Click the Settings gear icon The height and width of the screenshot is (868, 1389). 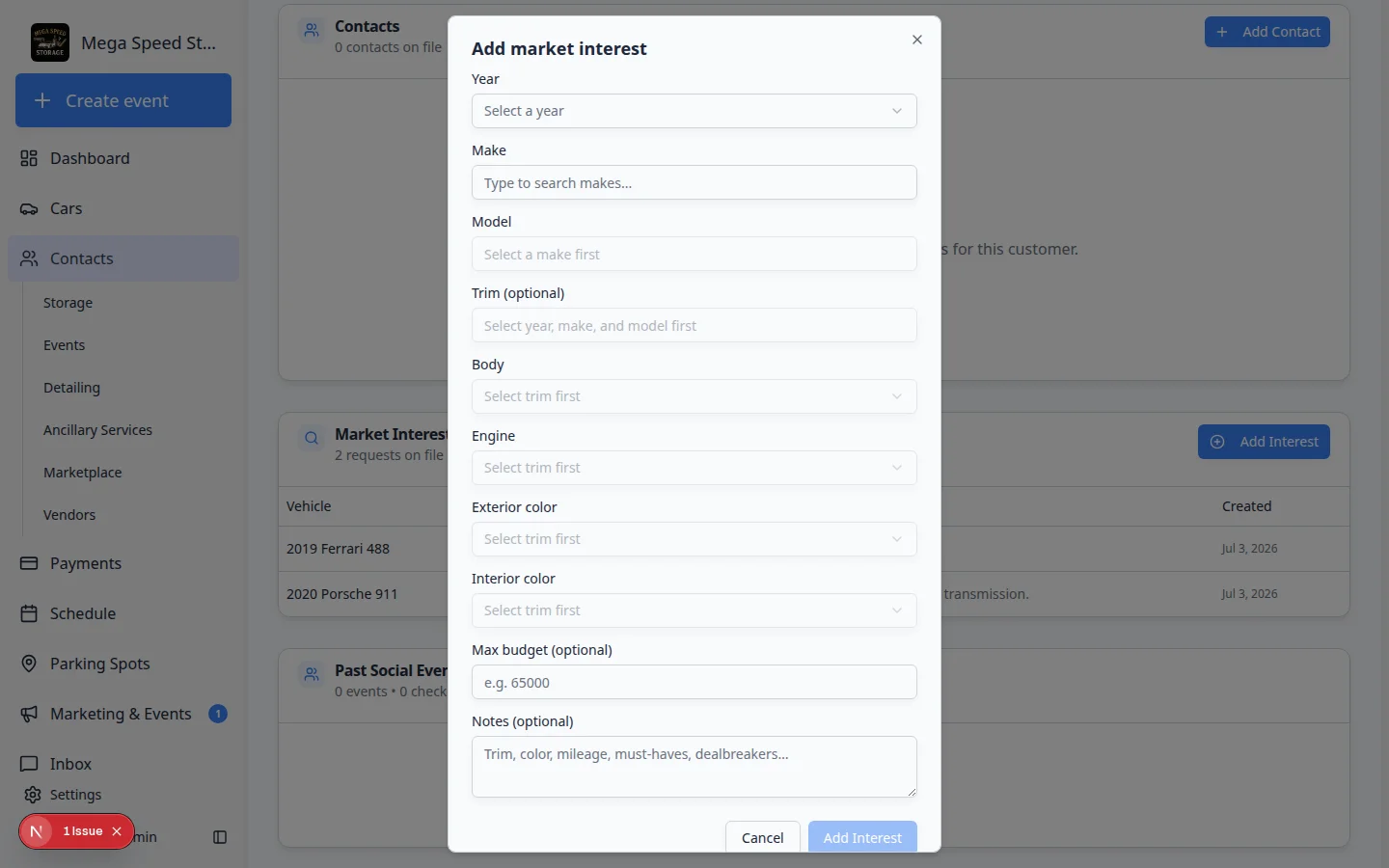point(33,795)
